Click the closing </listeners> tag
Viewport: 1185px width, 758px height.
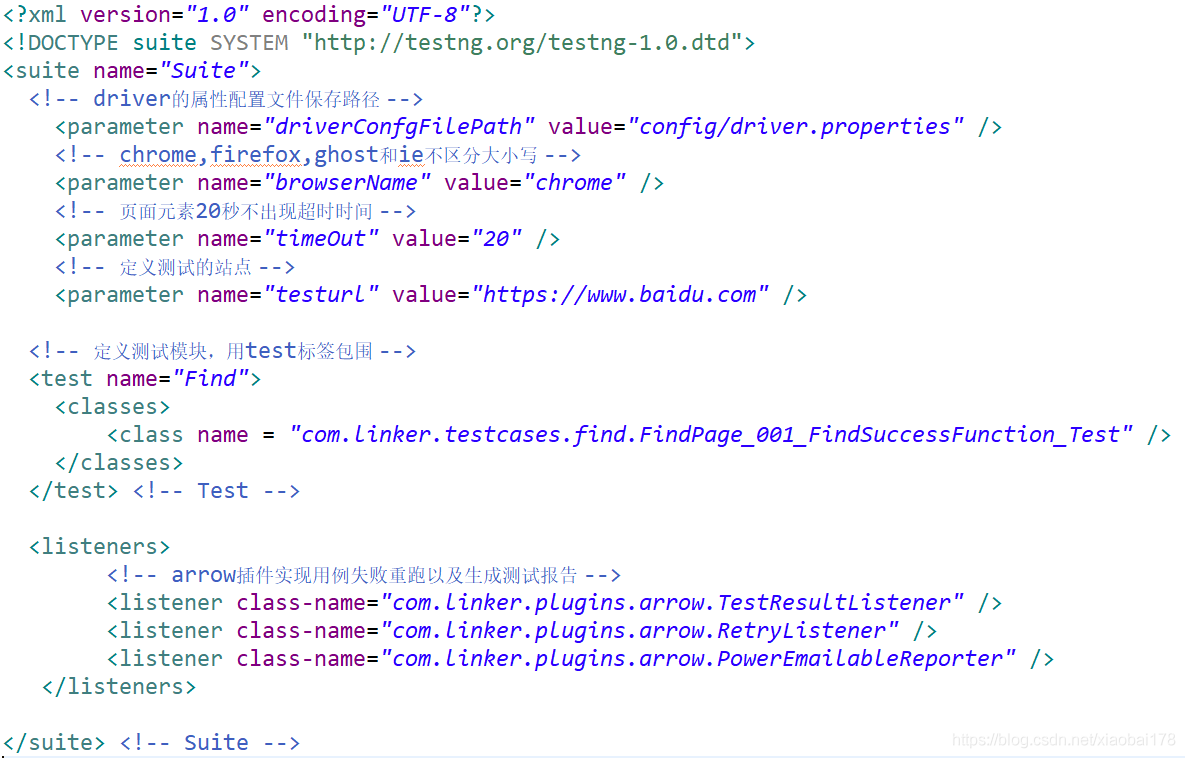119,686
